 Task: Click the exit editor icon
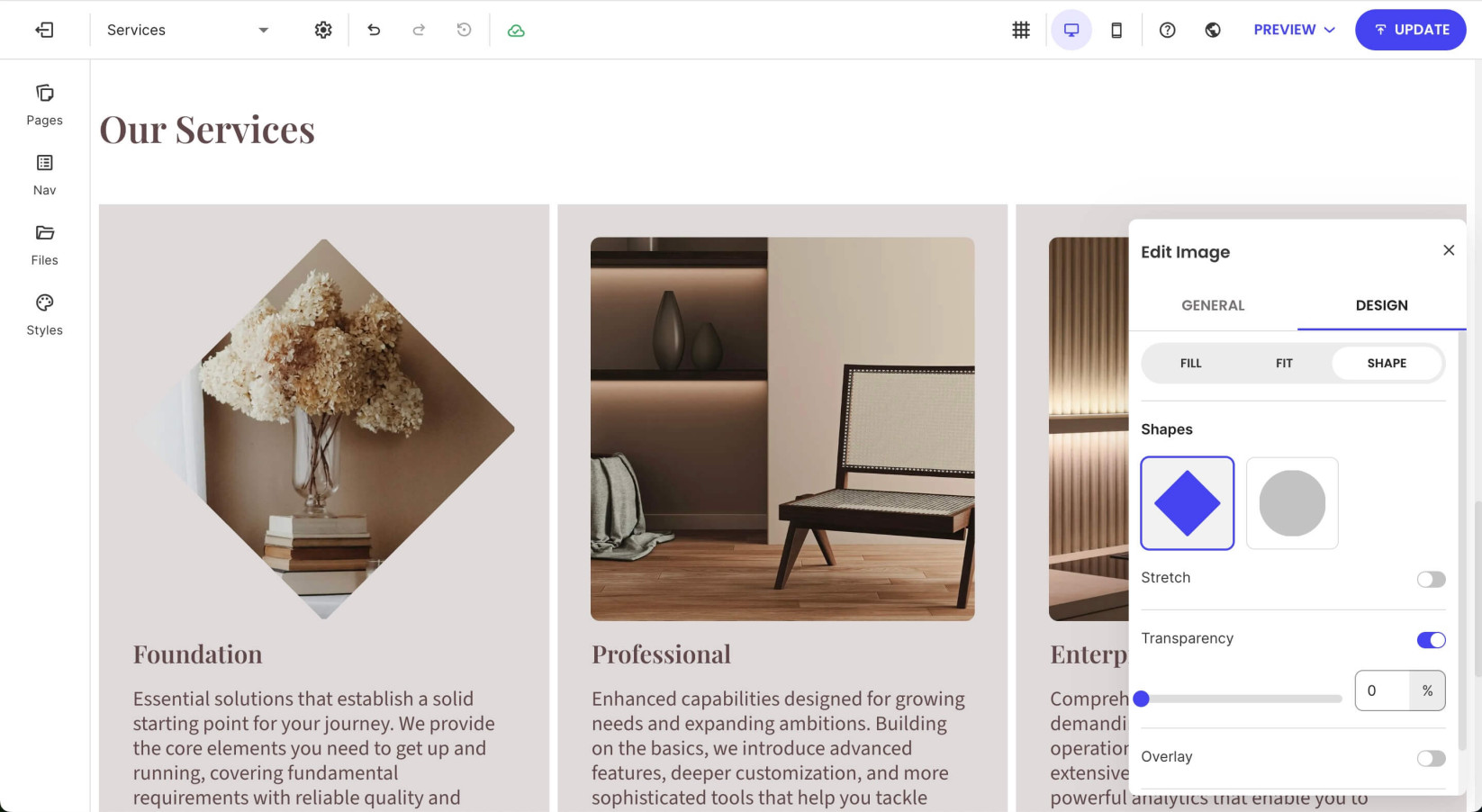point(44,30)
